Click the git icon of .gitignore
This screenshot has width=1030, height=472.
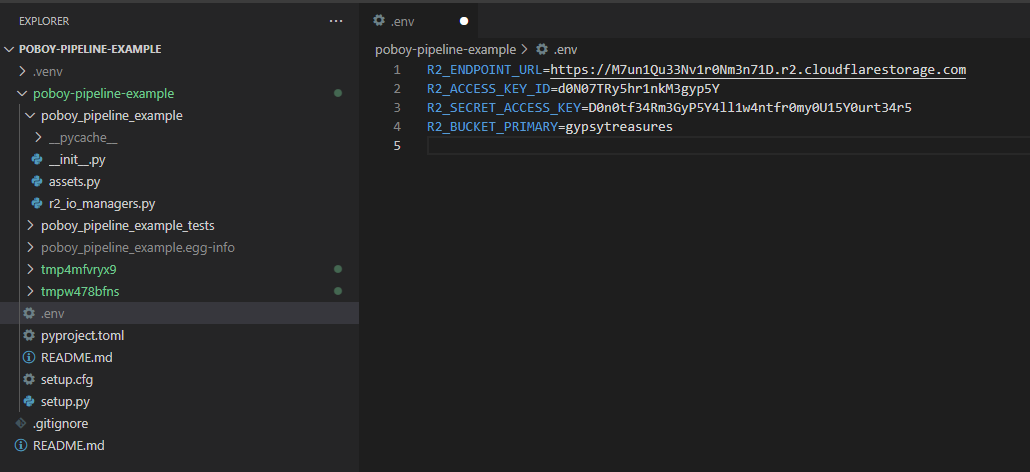[21, 423]
